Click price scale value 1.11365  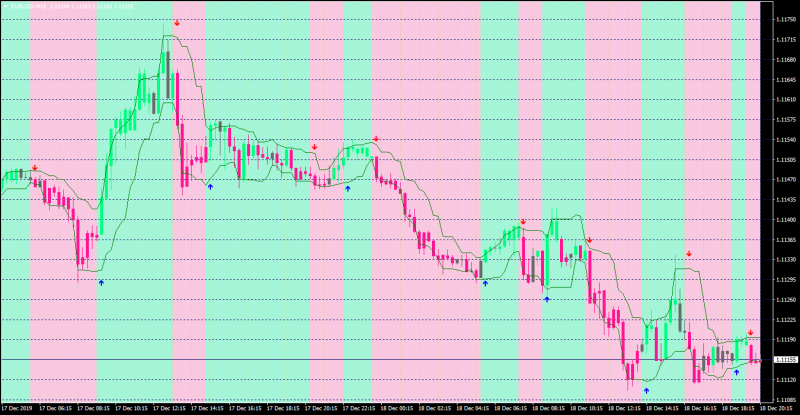coord(786,239)
